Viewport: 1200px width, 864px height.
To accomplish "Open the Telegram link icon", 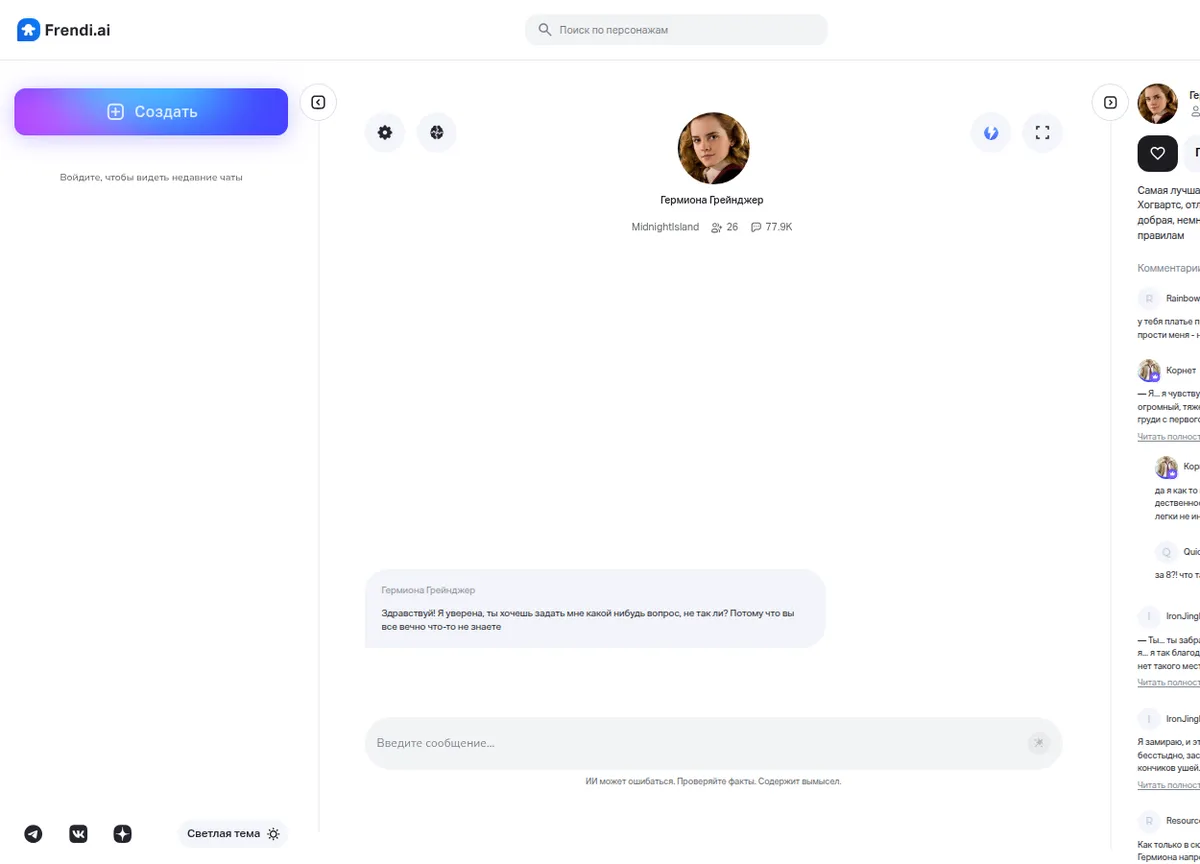I will (33, 834).
